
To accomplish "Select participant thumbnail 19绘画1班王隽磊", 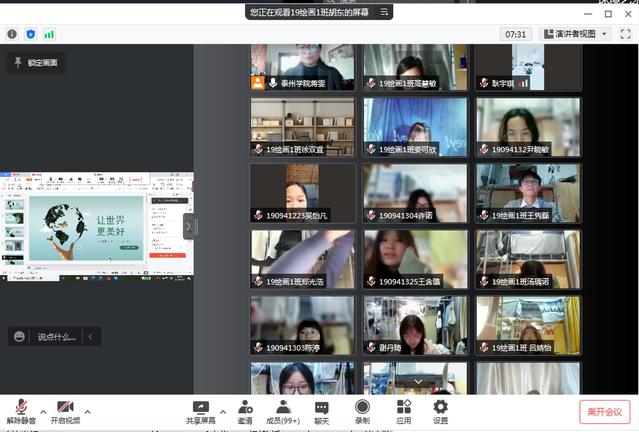I will point(528,192).
